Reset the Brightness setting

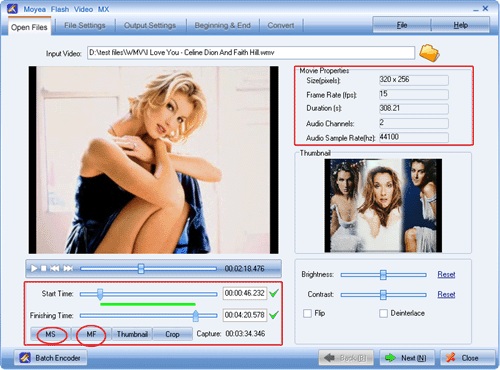click(x=446, y=274)
